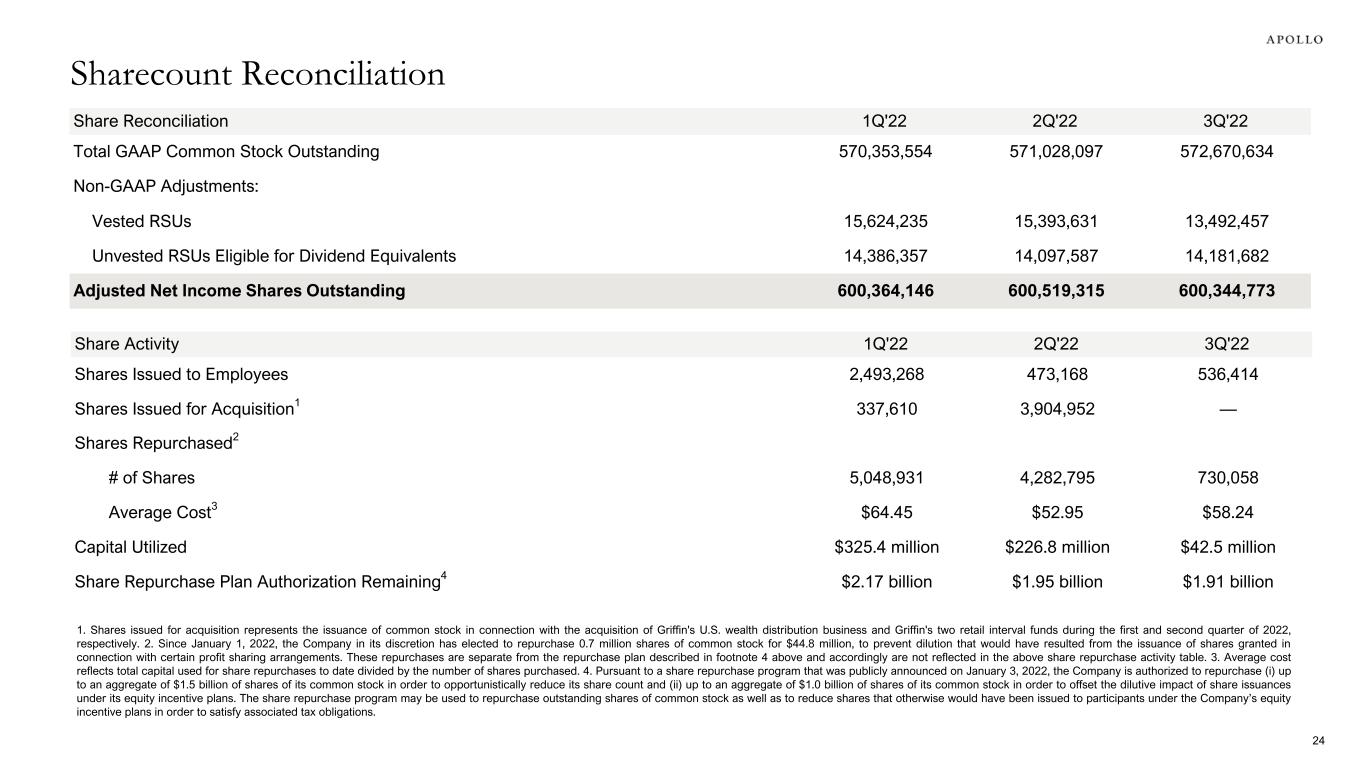Click the Sharecount Reconciliation slide title

pos(257,74)
